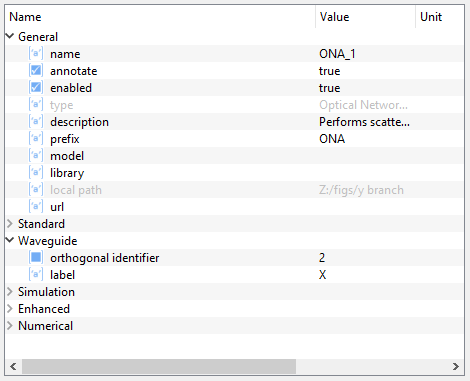Click the horizontal scrollbar thumb

click(x=159, y=367)
